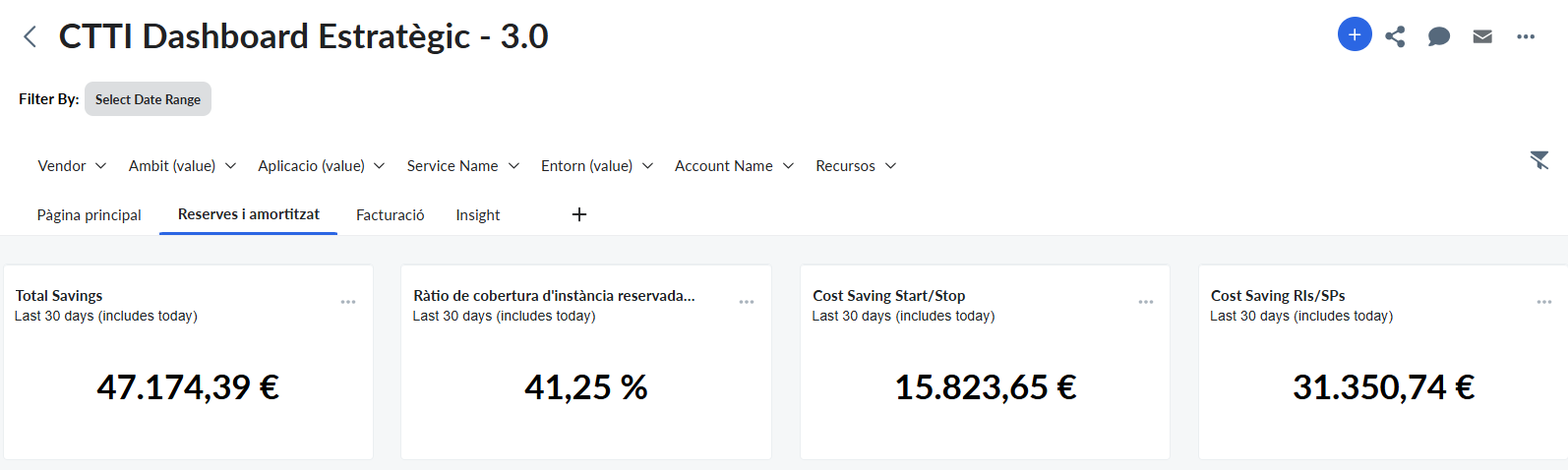The image size is (1568, 470).
Task: Click Select Date Range button
Action: point(148,99)
